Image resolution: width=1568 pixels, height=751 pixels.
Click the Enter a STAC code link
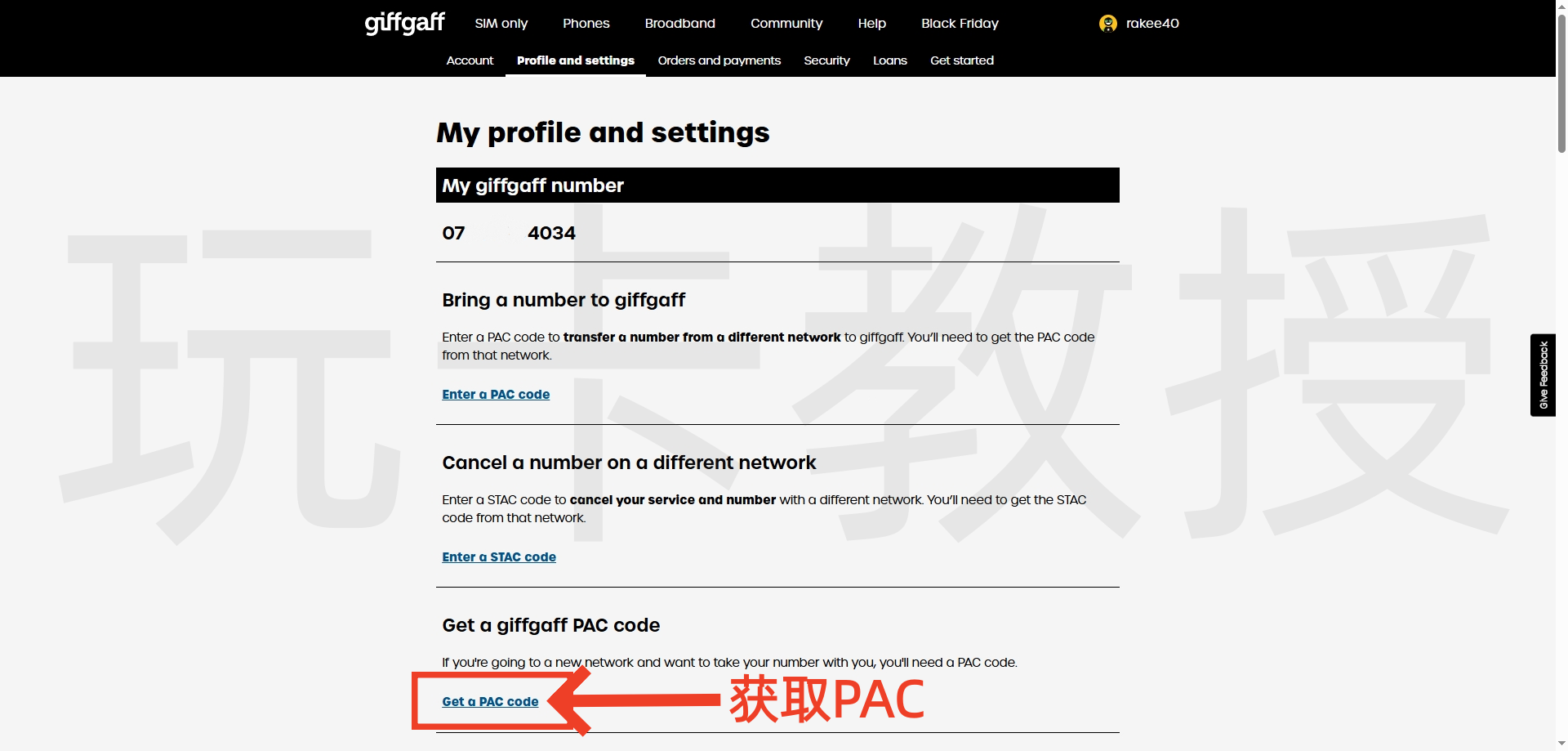point(498,557)
